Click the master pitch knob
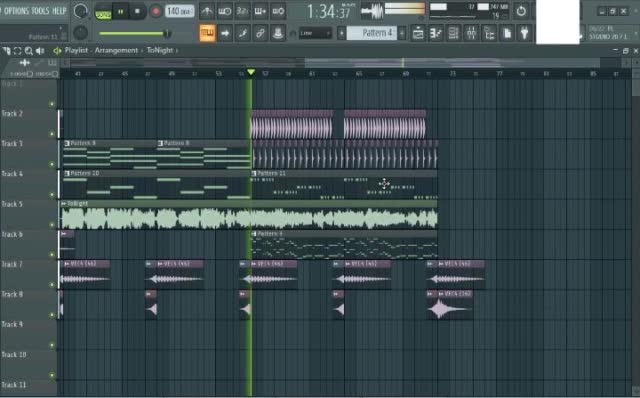This screenshot has height=398, width=640. point(80,33)
